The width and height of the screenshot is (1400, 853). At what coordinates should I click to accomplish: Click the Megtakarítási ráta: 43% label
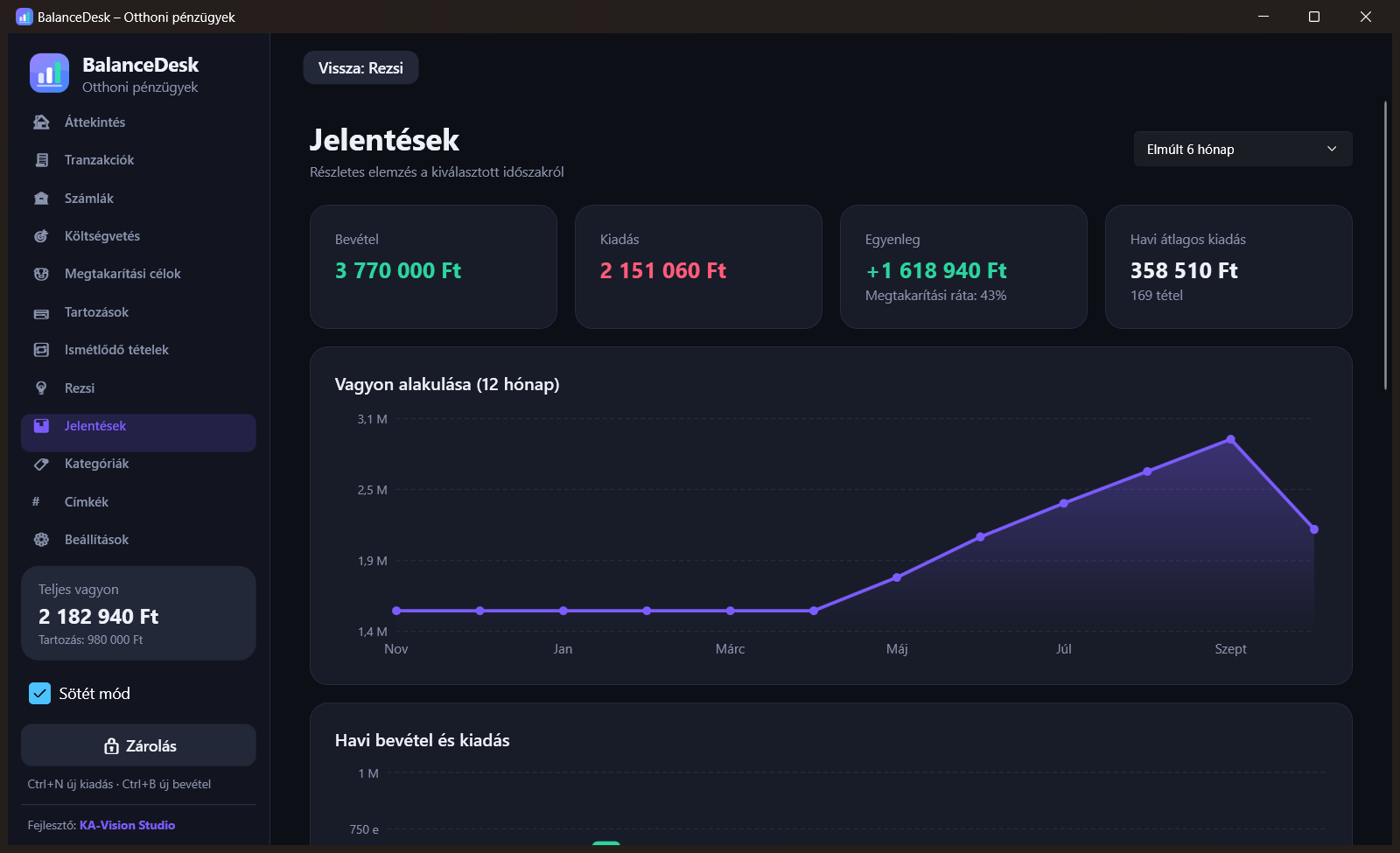(935, 296)
